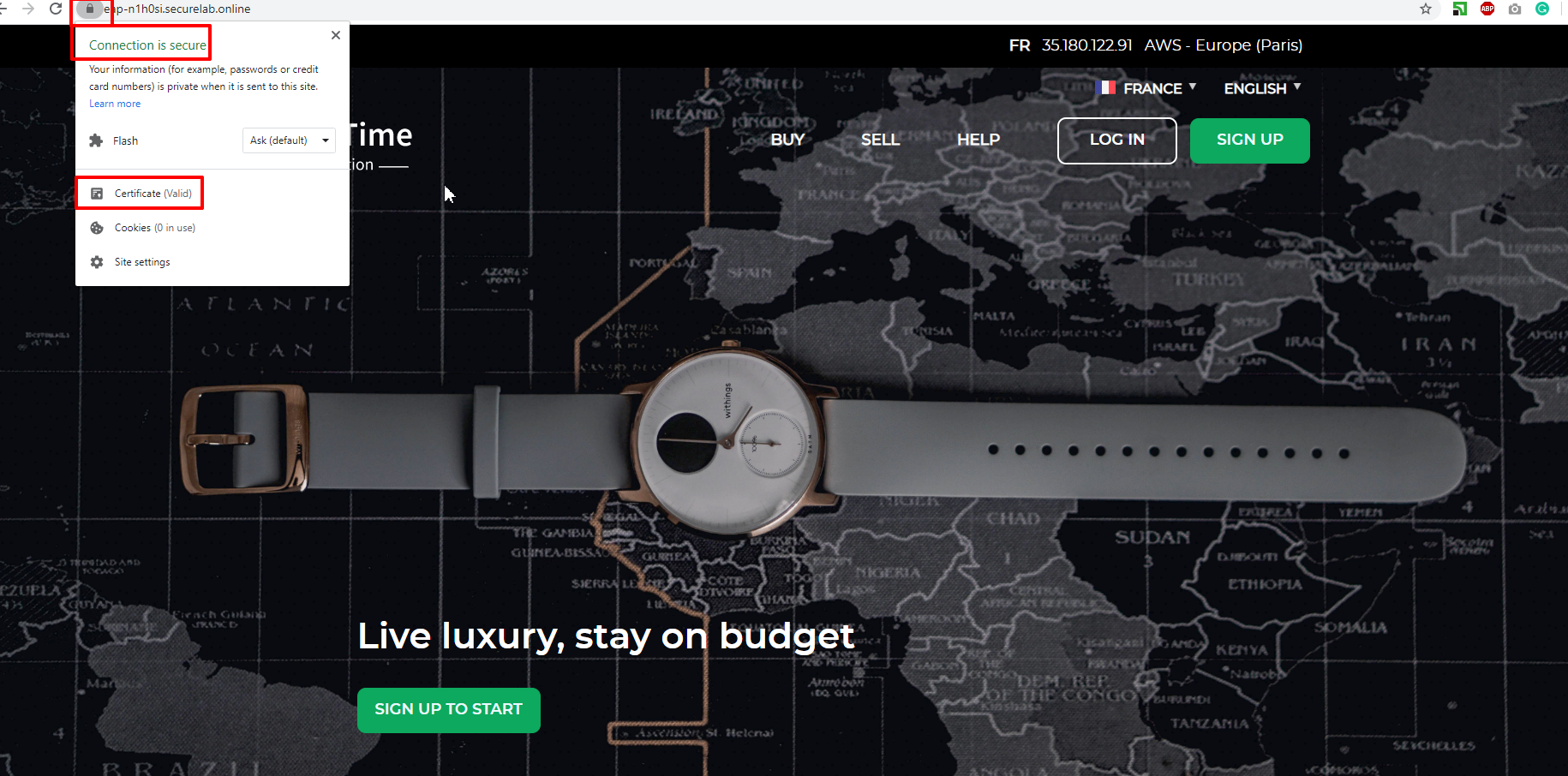This screenshot has width=1568, height=776.
Task: Click the SIGN UP TO START button
Action: pos(449,710)
